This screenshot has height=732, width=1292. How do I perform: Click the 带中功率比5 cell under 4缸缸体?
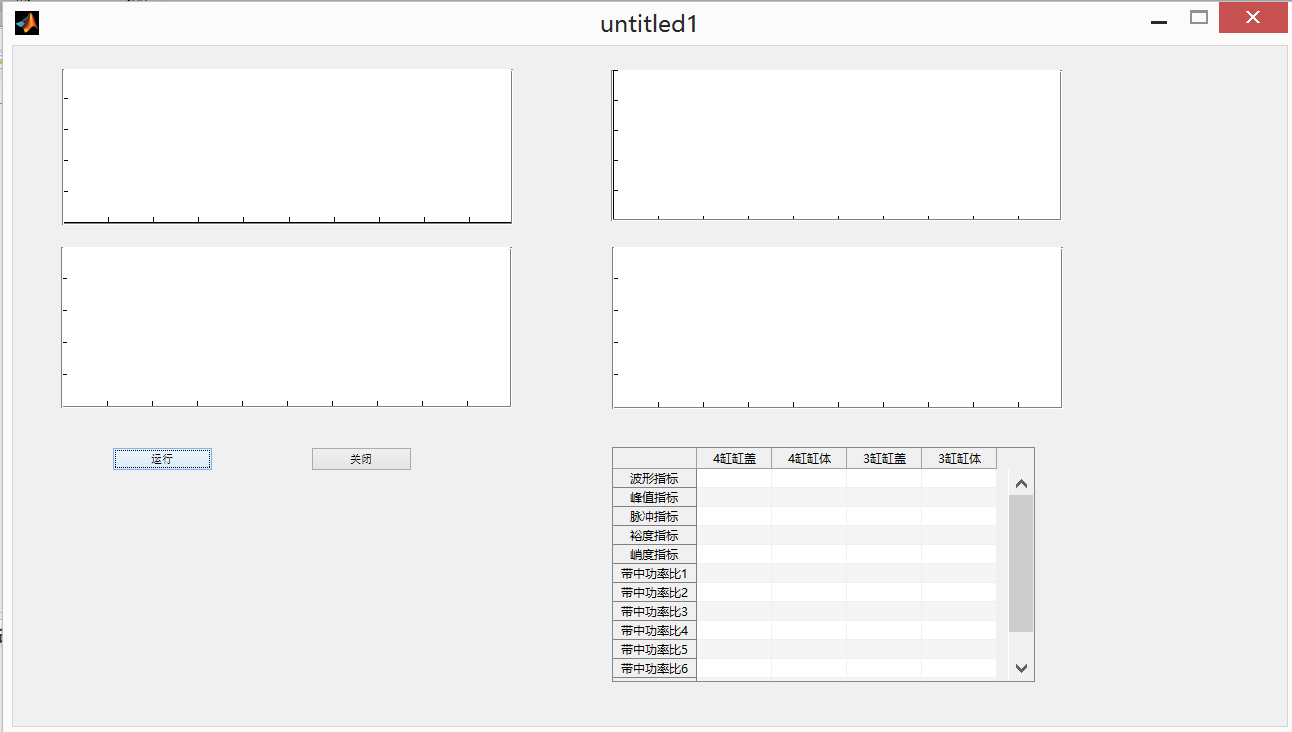click(x=809, y=649)
